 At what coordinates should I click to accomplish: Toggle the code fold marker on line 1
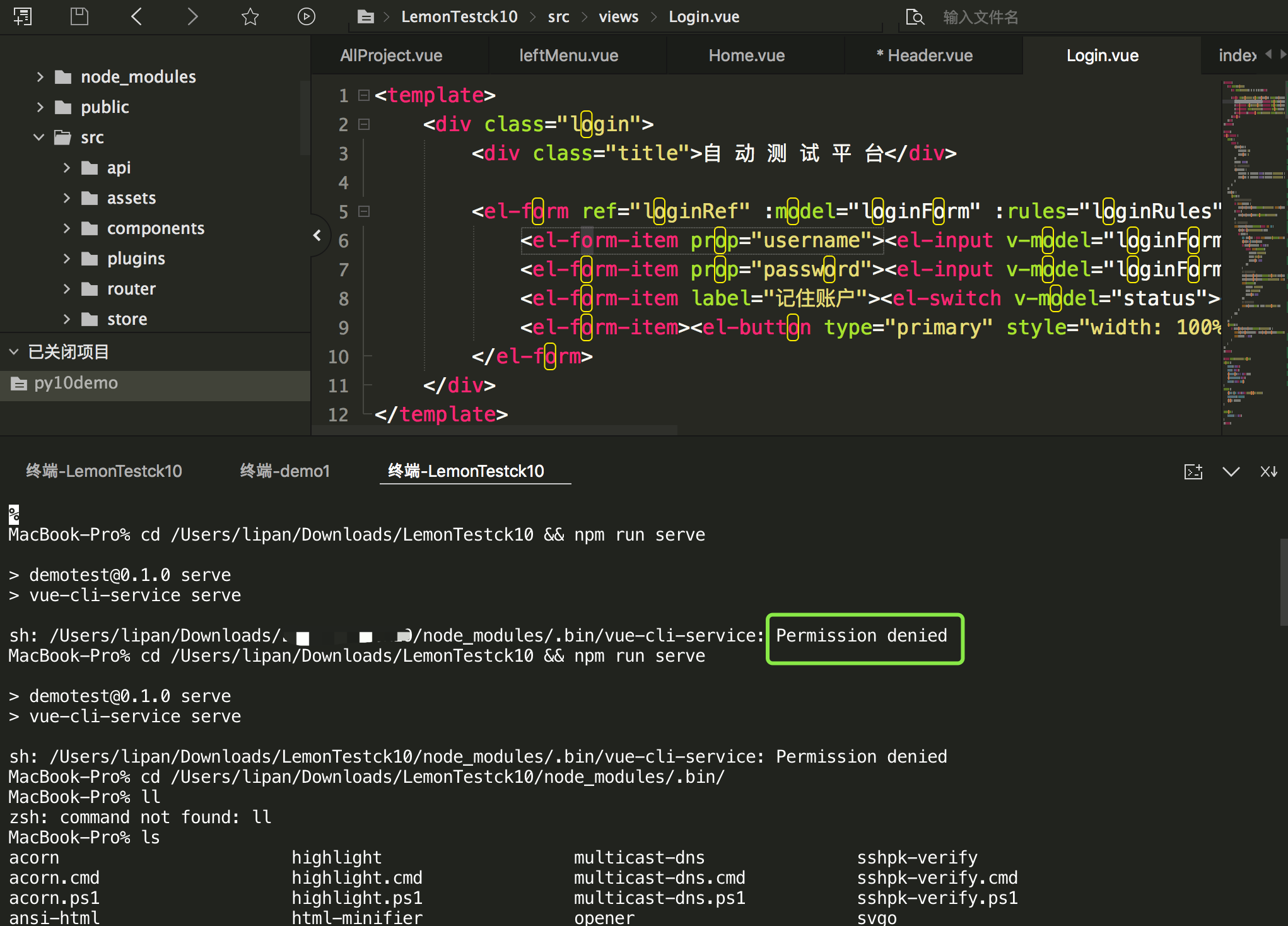[364, 95]
